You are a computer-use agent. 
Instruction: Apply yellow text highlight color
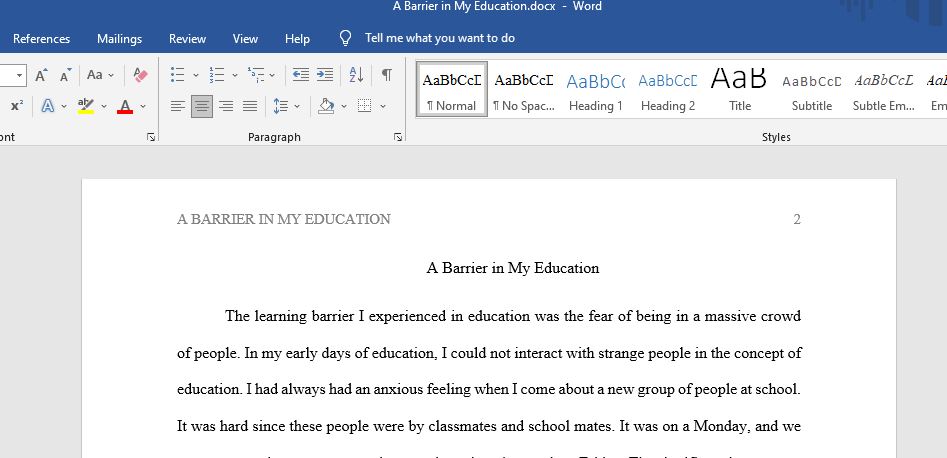click(x=86, y=106)
